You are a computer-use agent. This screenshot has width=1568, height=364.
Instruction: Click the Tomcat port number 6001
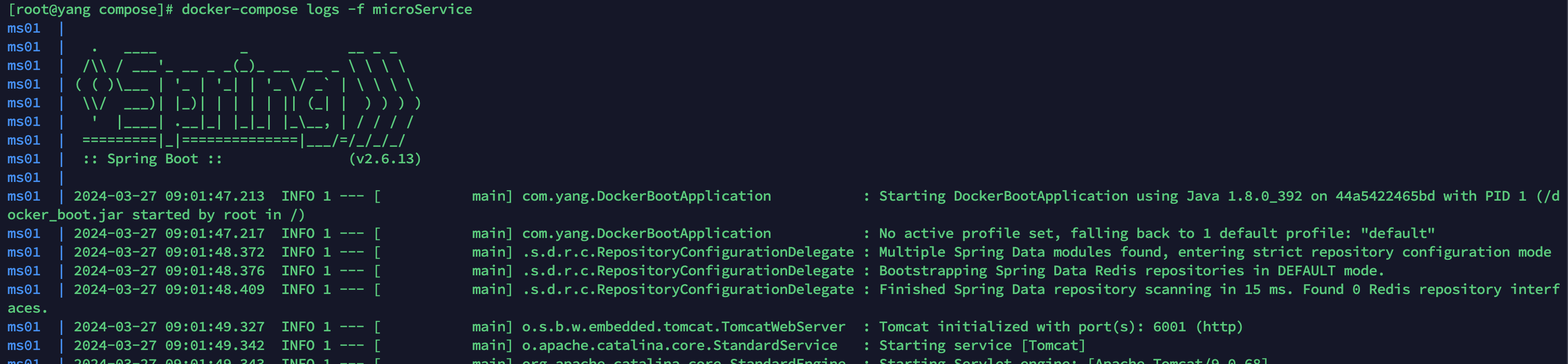click(1168, 327)
